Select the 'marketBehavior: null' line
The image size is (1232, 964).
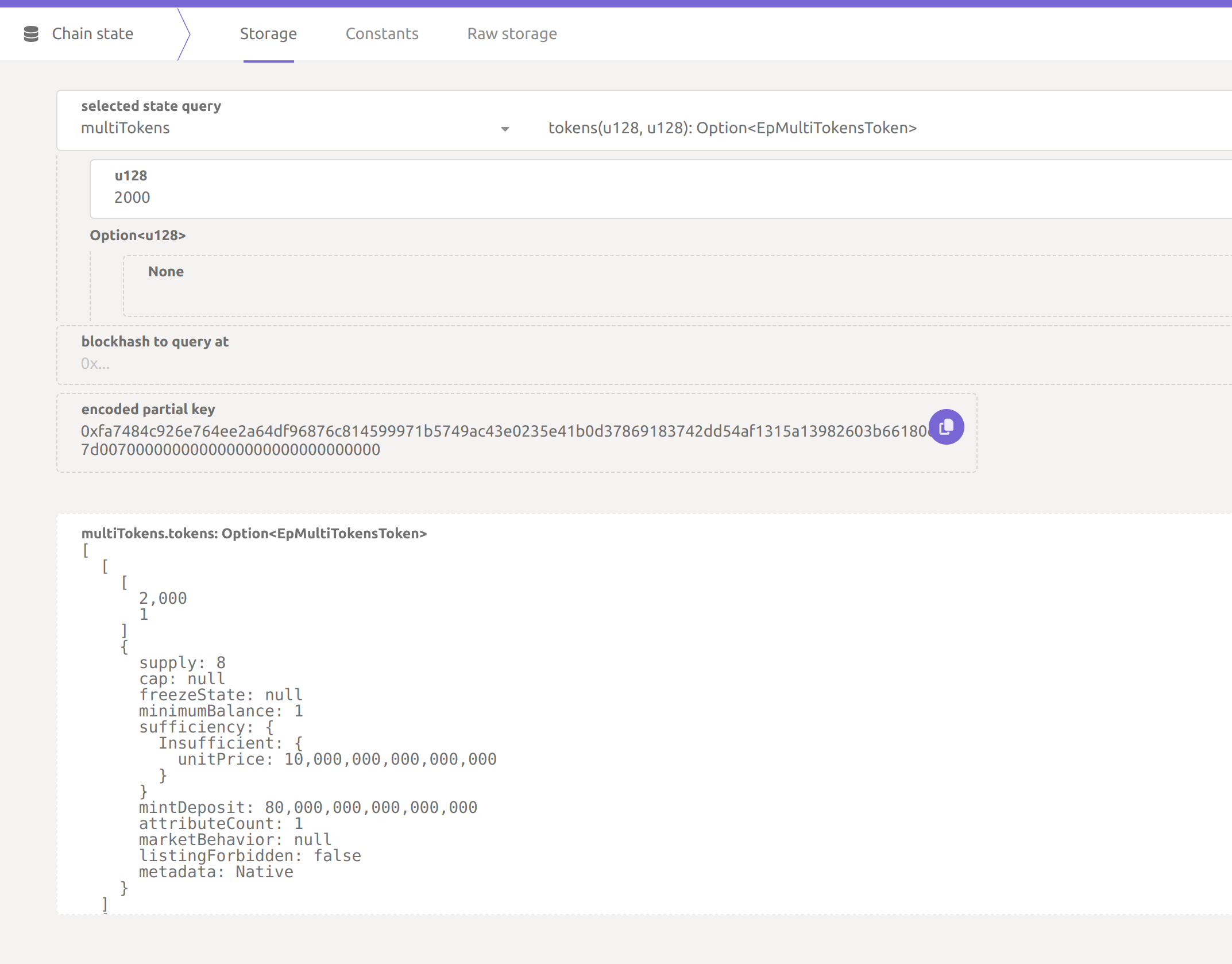tap(235, 839)
